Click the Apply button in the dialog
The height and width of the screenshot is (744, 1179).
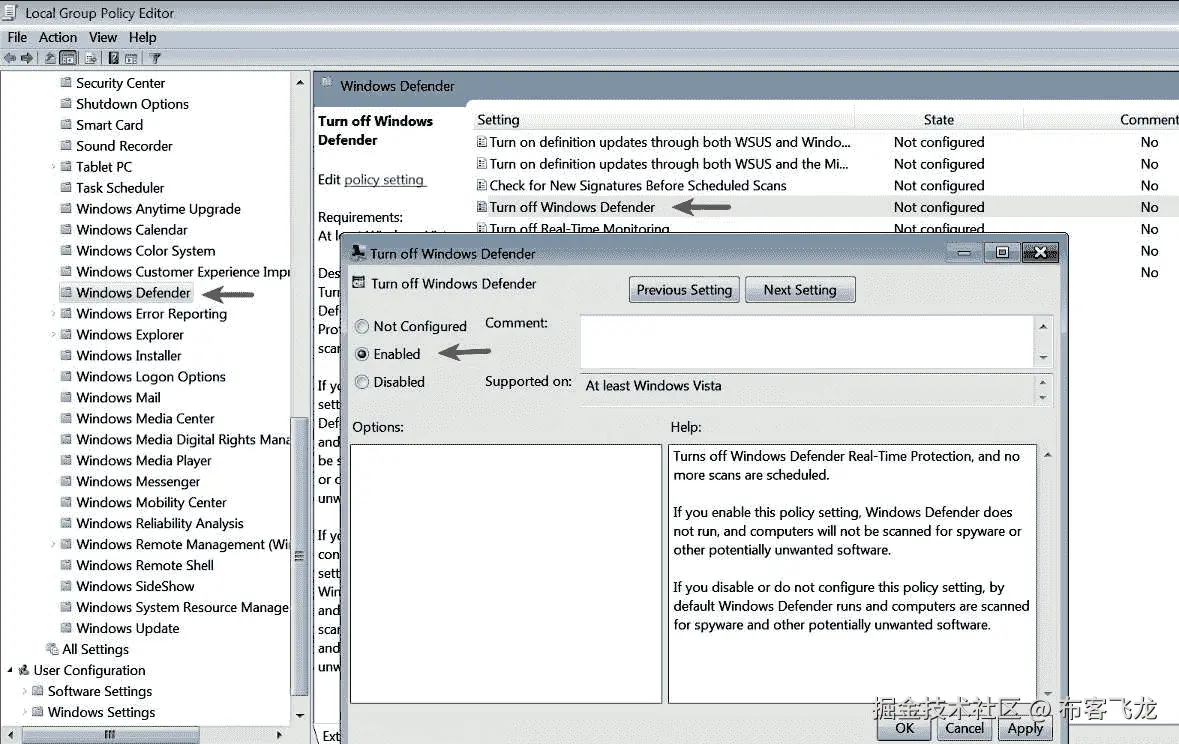pyautogui.click(x=1025, y=727)
